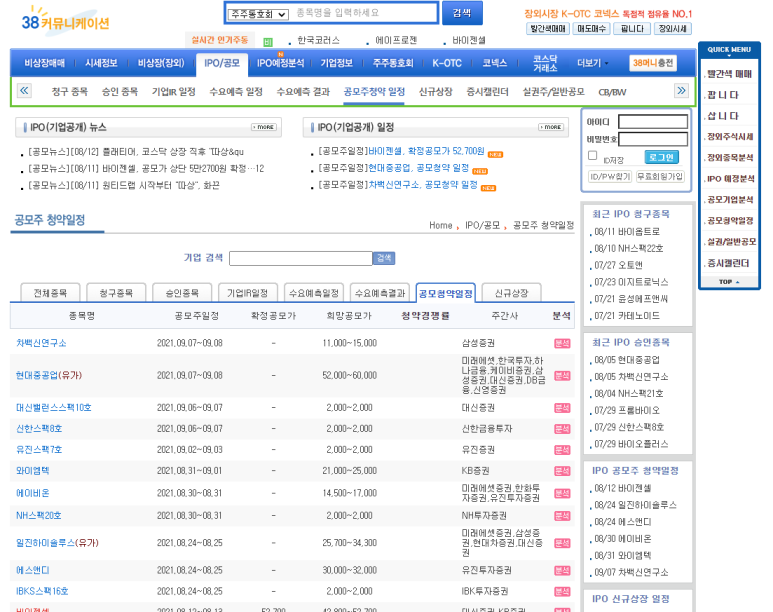
Task: Select the 코넥스 menu item
Action: [494, 63]
